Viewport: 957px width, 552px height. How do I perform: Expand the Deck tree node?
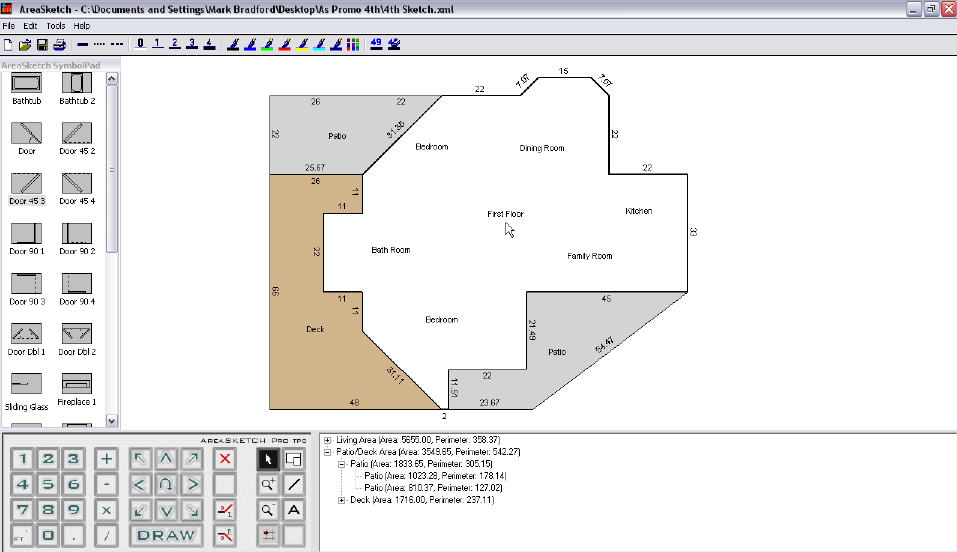click(x=342, y=500)
